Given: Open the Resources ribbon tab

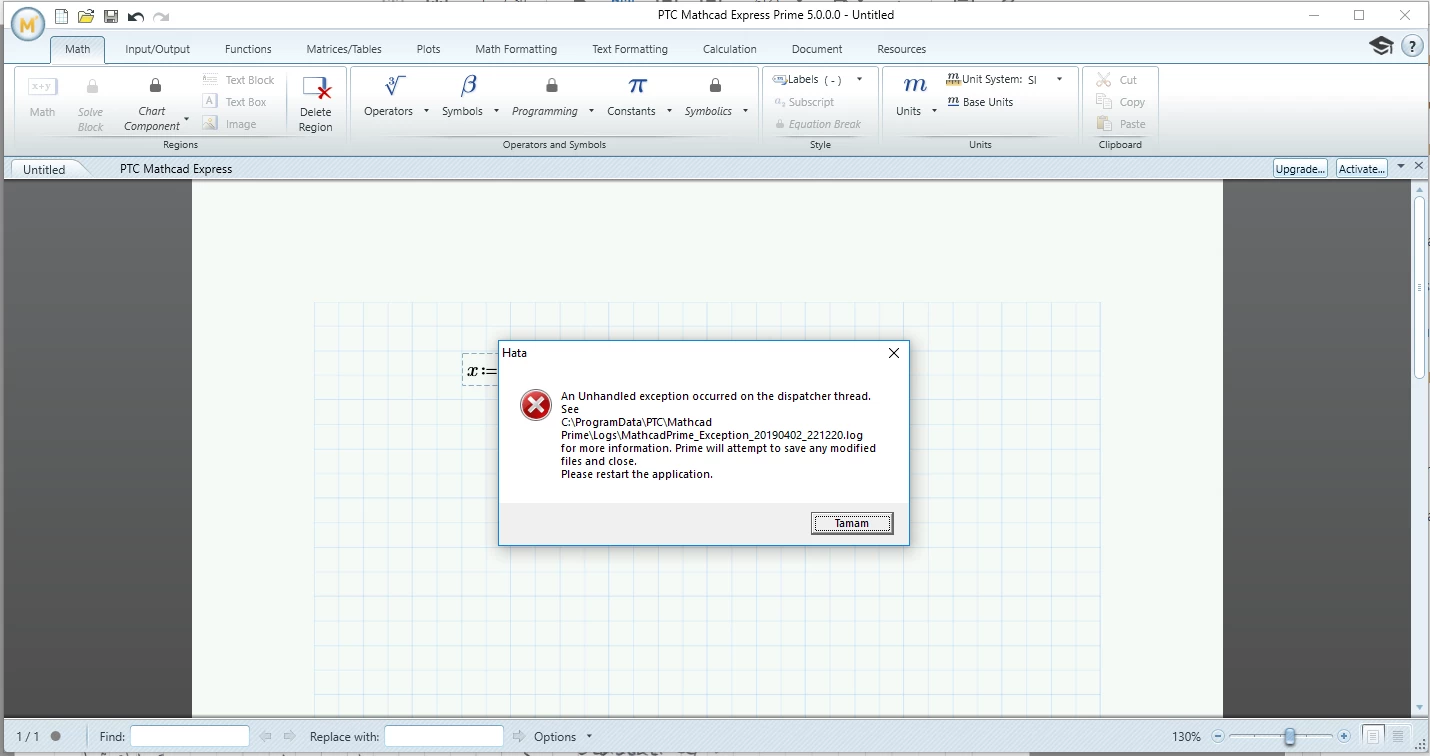Looking at the screenshot, I should click(x=902, y=49).
